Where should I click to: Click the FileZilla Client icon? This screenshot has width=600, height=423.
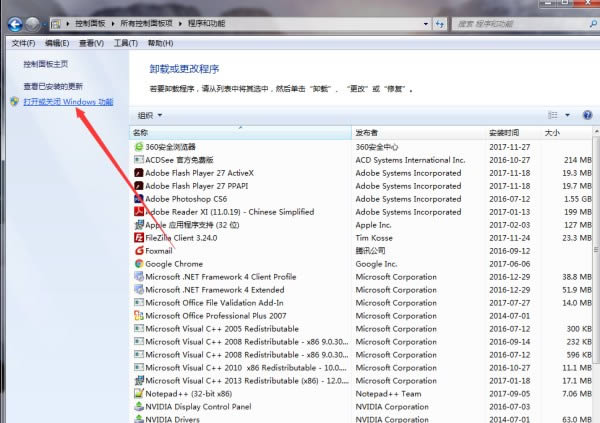tap(139, 238)
